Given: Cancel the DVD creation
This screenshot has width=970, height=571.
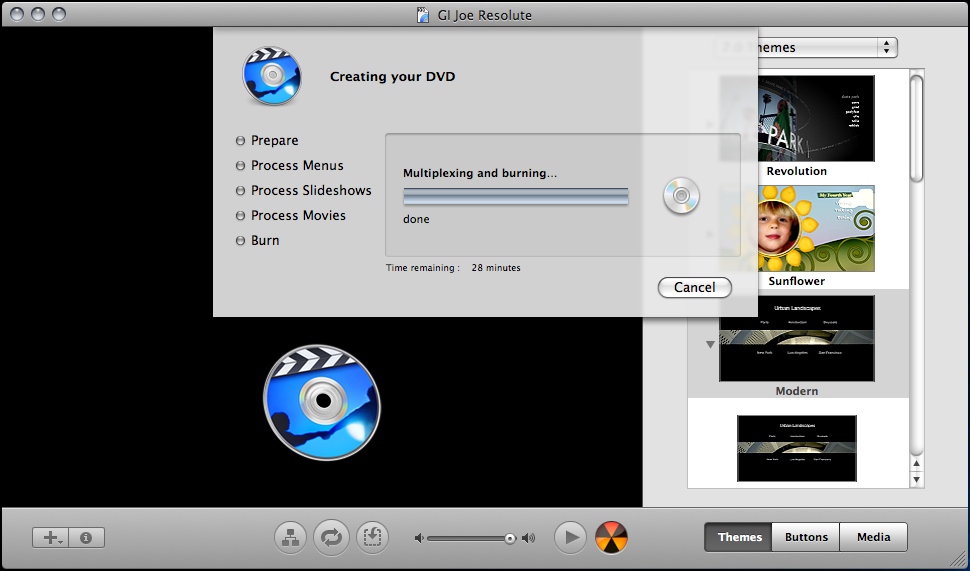Looking at the screenshot, I should point(695,287).
